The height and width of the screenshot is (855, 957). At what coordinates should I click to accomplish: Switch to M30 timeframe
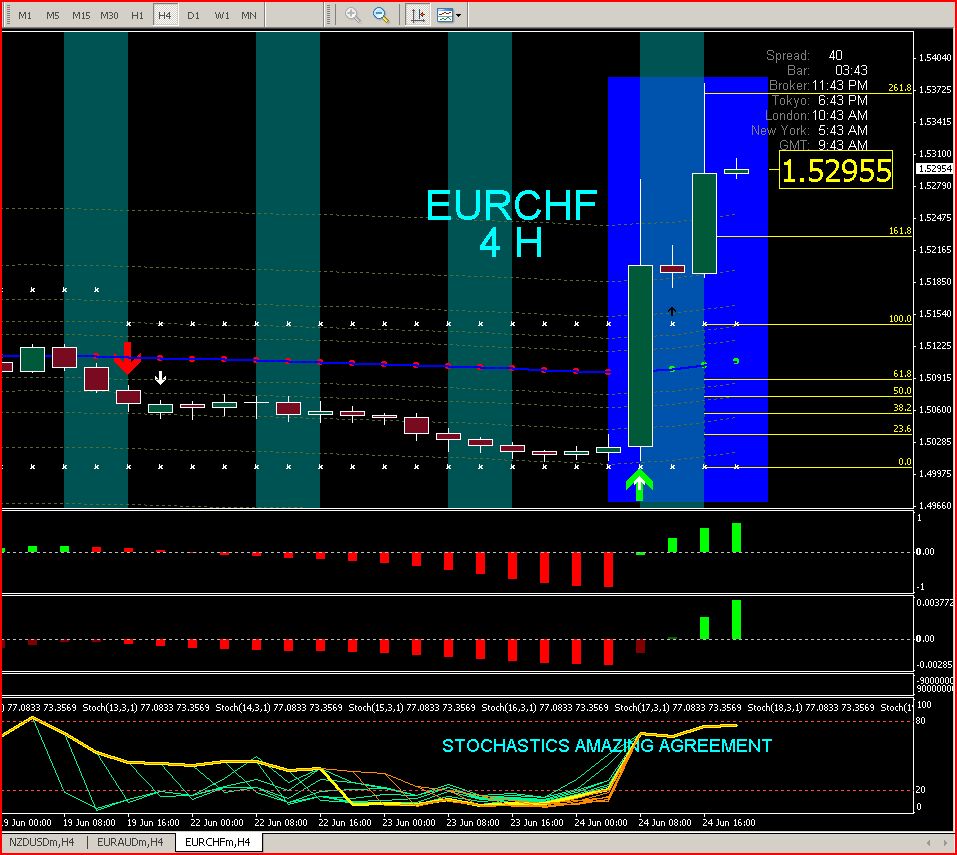[109, 15]
